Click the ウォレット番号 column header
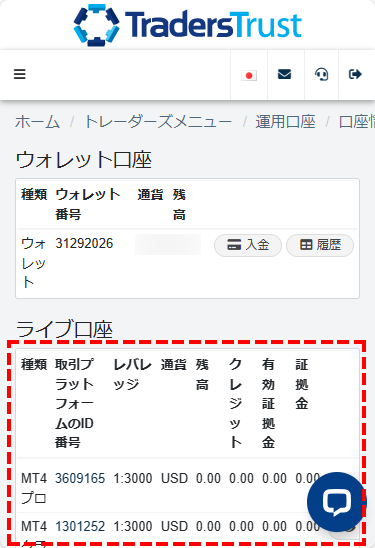The width and height of the screenshot is (375, 548). pos(88,204)
